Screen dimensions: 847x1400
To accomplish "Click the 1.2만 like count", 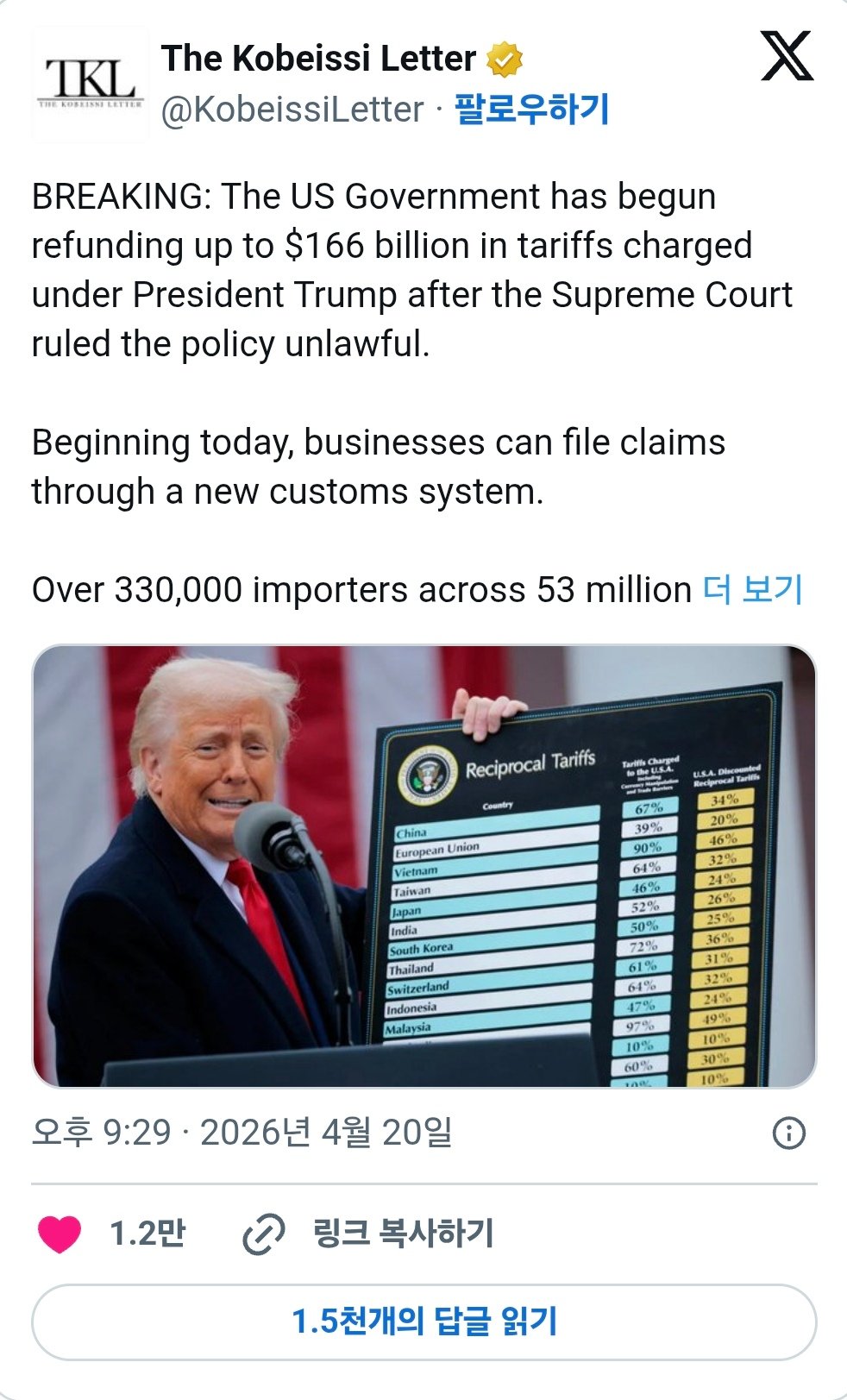I will 147,1234.
